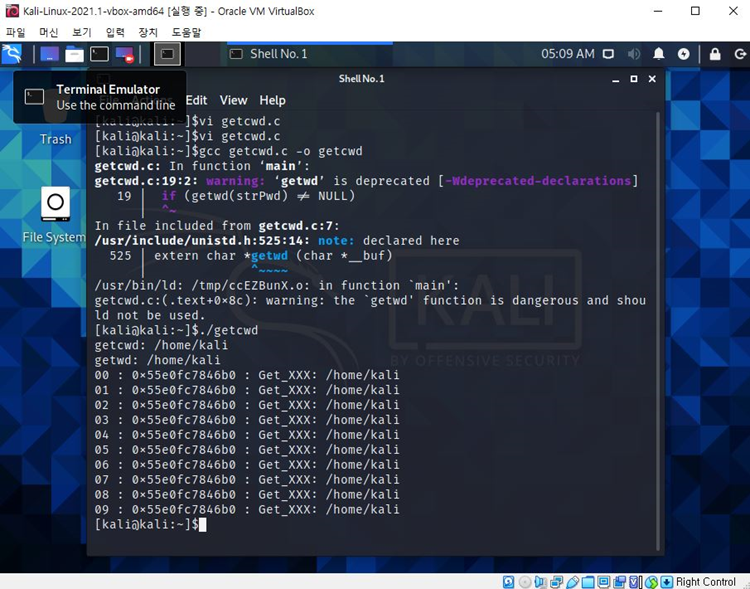Click the VirtualBox audio status icon

[540, 582]
